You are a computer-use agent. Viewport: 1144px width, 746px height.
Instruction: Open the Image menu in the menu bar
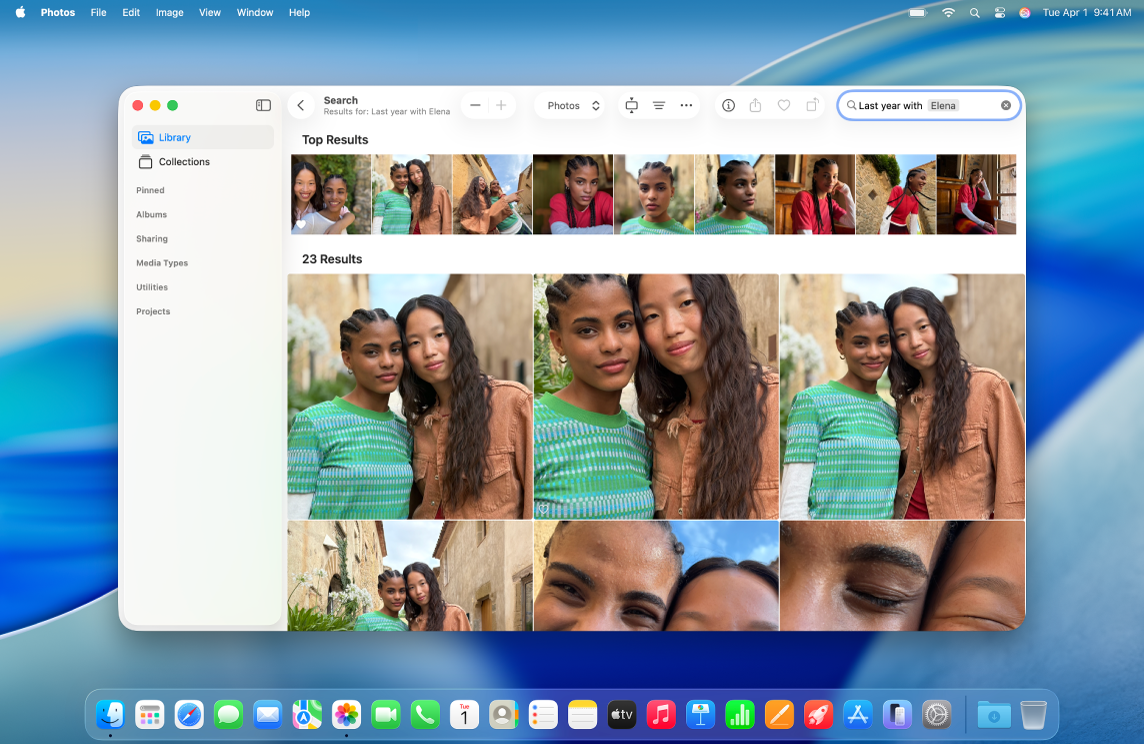169,13
